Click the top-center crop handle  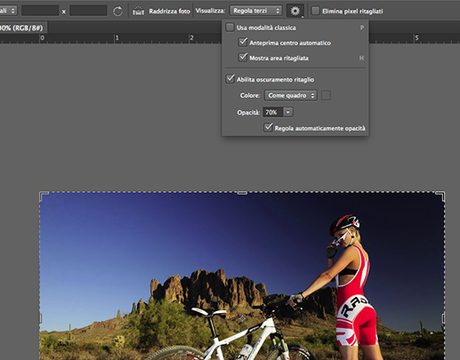tap(242, 193)
